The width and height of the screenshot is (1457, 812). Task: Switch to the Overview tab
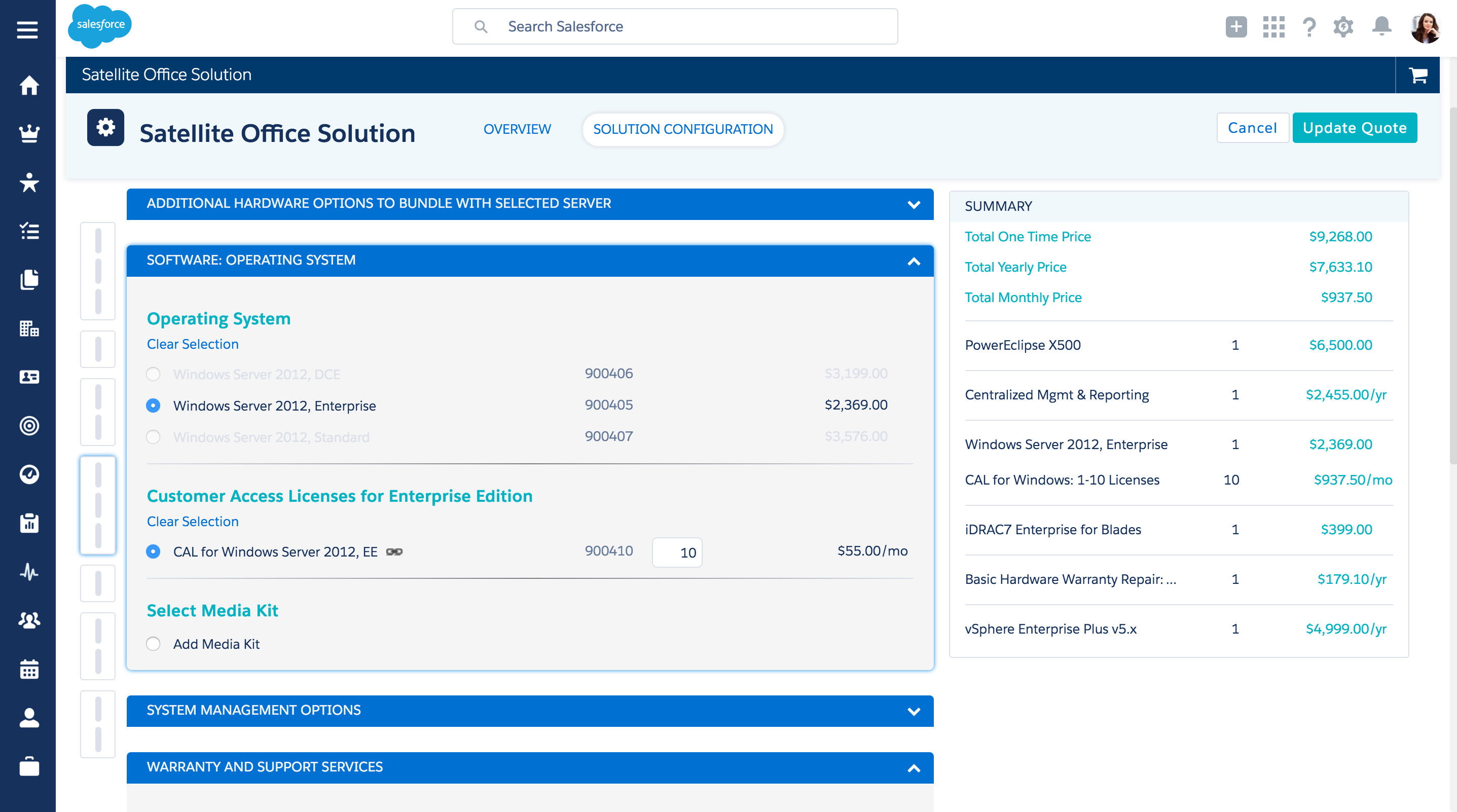click(x=517, y=129)
